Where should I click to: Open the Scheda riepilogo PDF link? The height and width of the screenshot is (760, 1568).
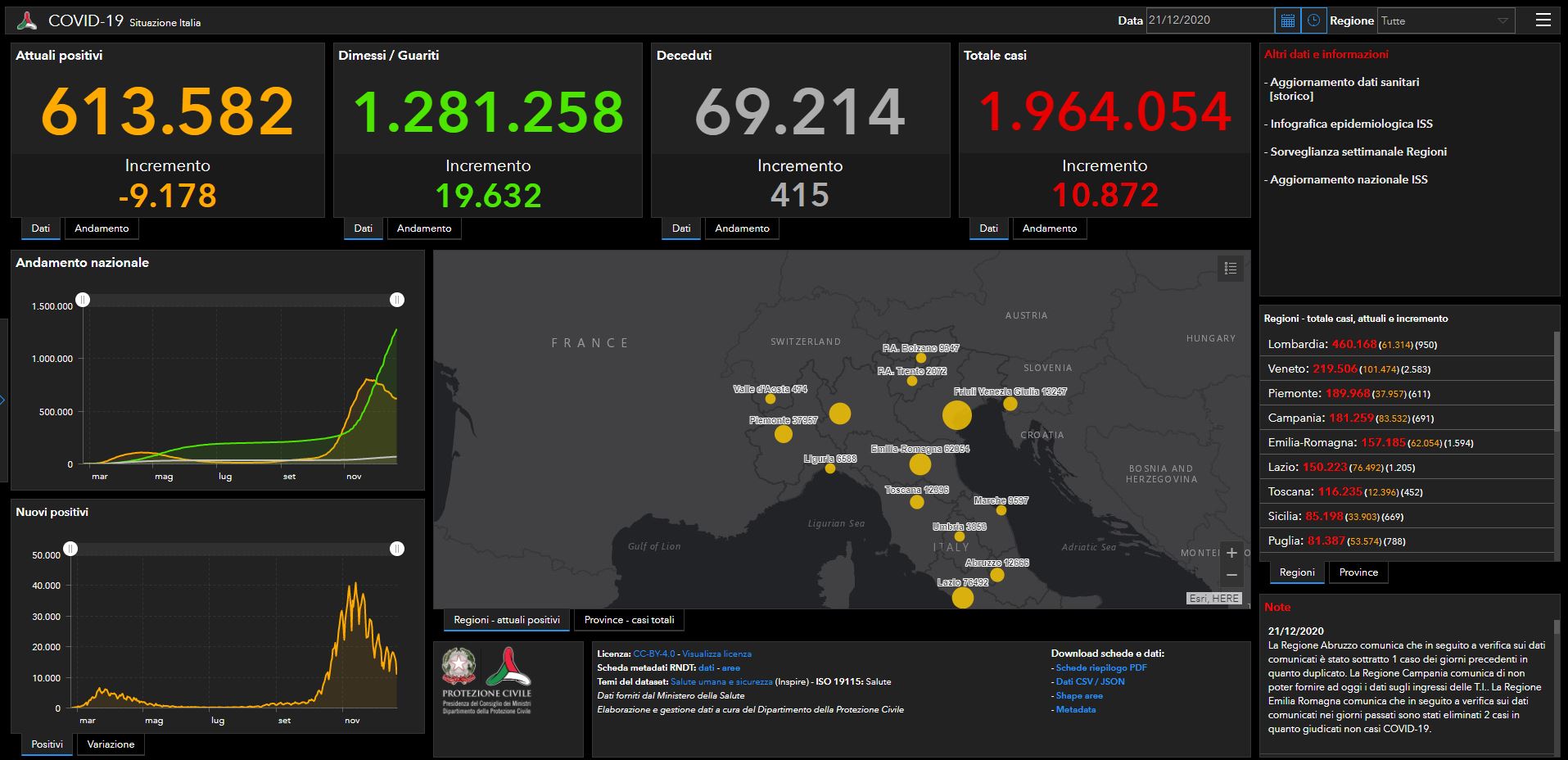(x=1101, y=667)
